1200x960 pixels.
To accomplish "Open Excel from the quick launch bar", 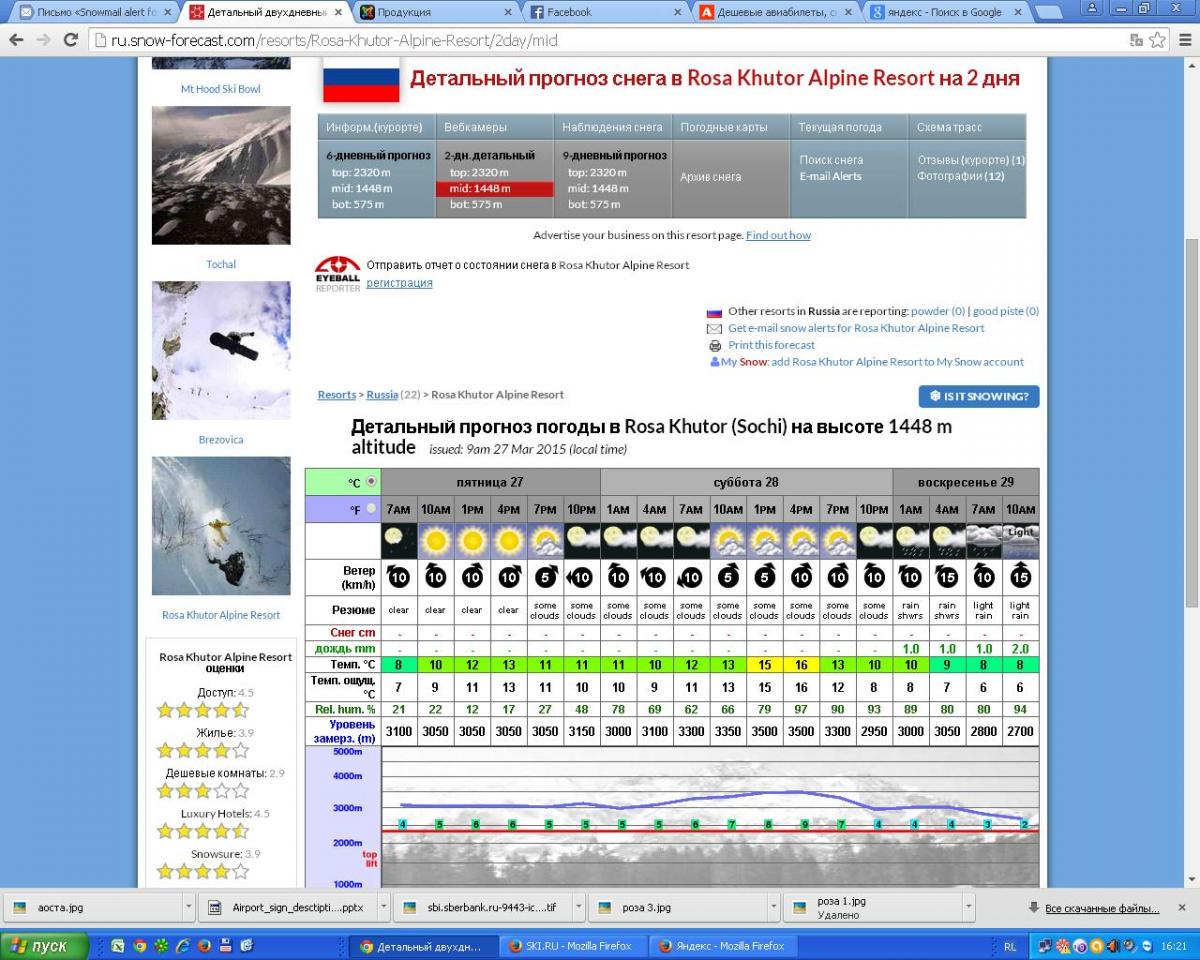I will tap(118, 945).
